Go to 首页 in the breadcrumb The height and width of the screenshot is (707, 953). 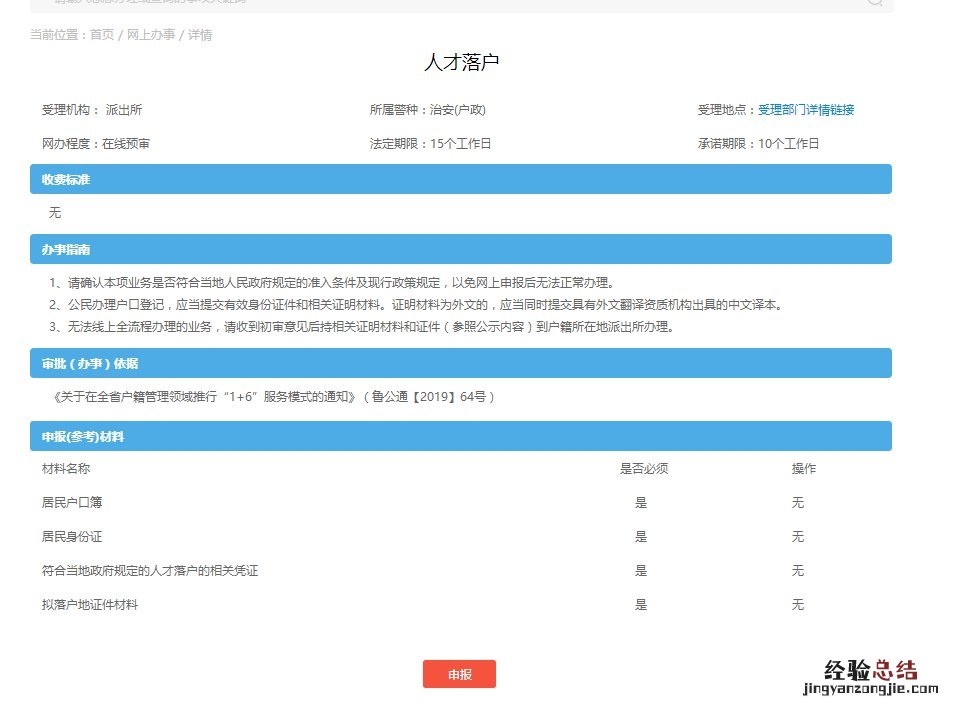tap(102, 35)
